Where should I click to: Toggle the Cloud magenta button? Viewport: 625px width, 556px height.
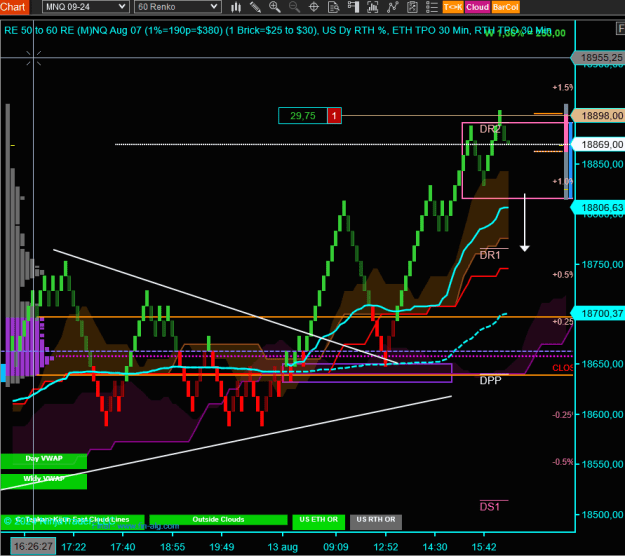tap(477, 7)
